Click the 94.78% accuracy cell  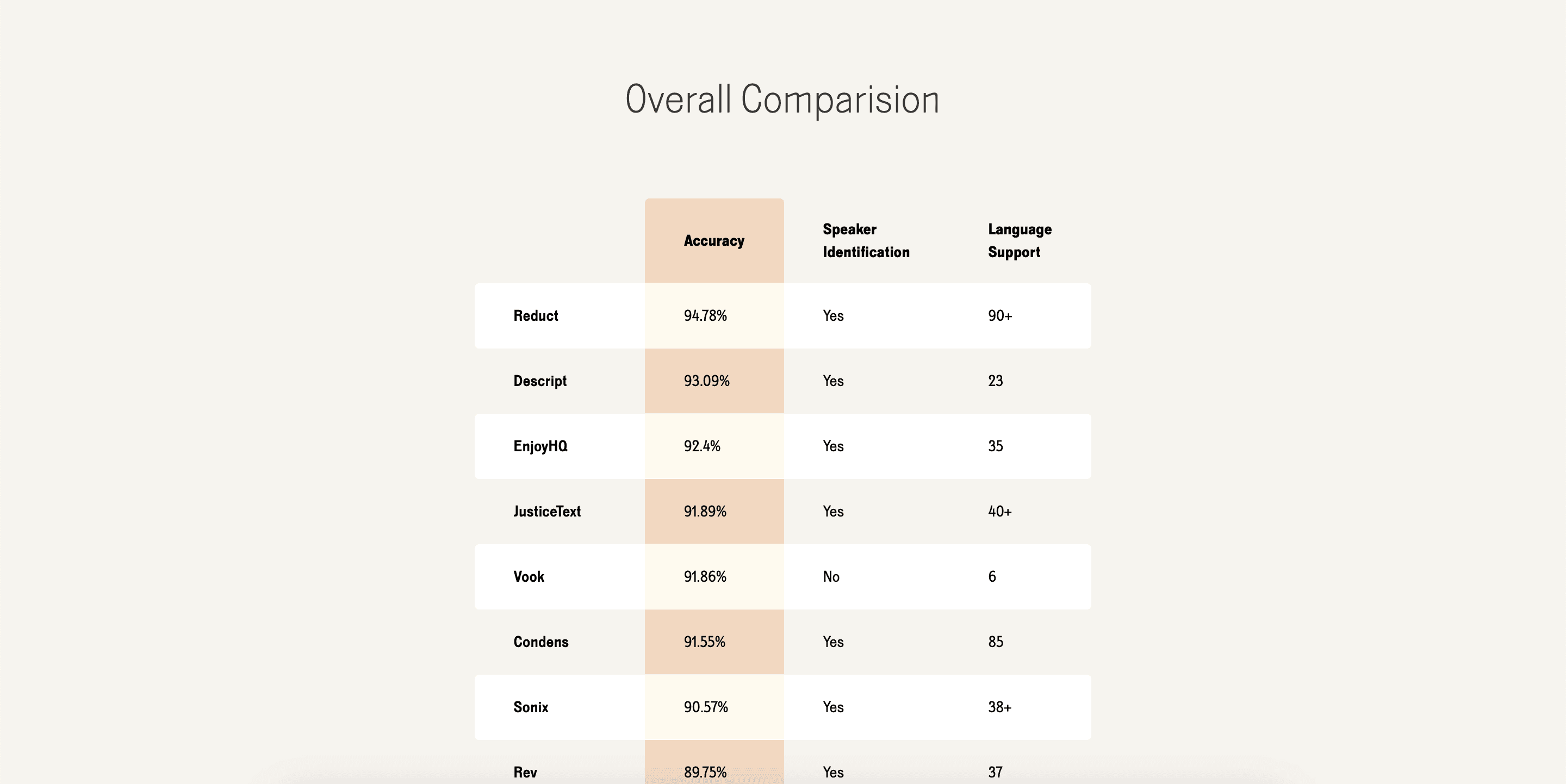coord(705,315)
